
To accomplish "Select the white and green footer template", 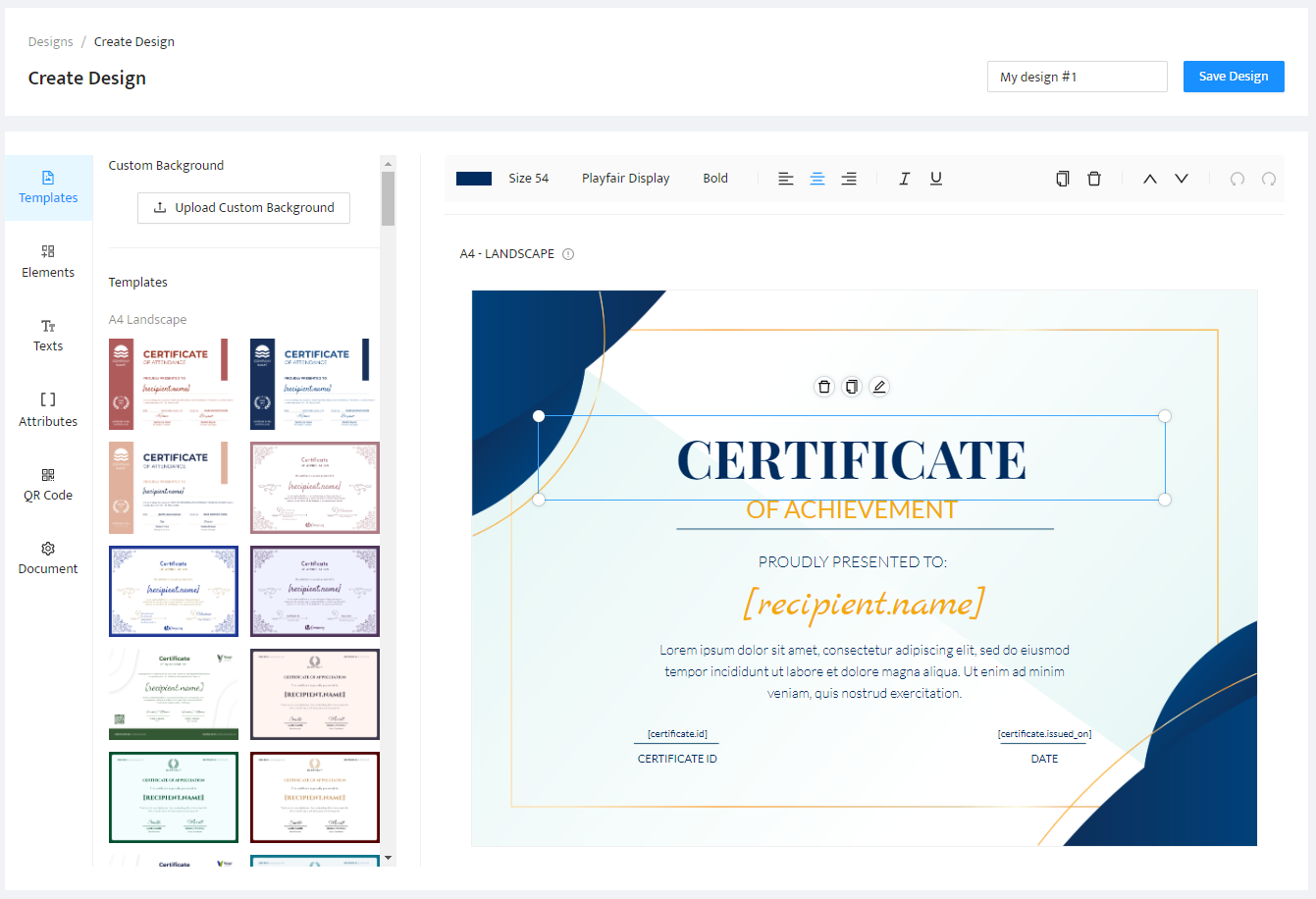I will pos(174,694).
